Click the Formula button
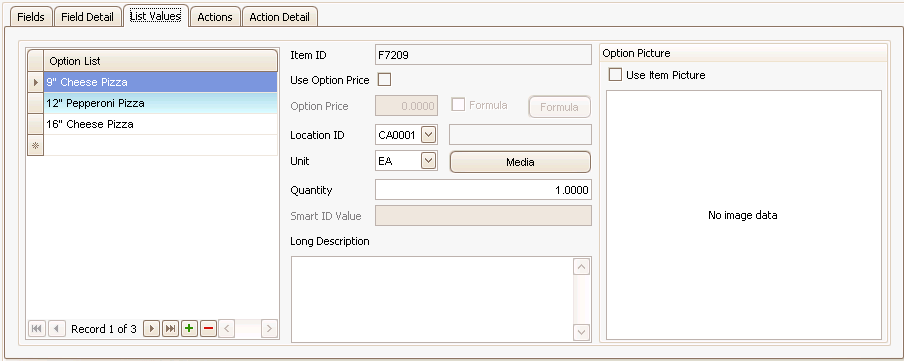The image size is (904, 361). point(559,107)
